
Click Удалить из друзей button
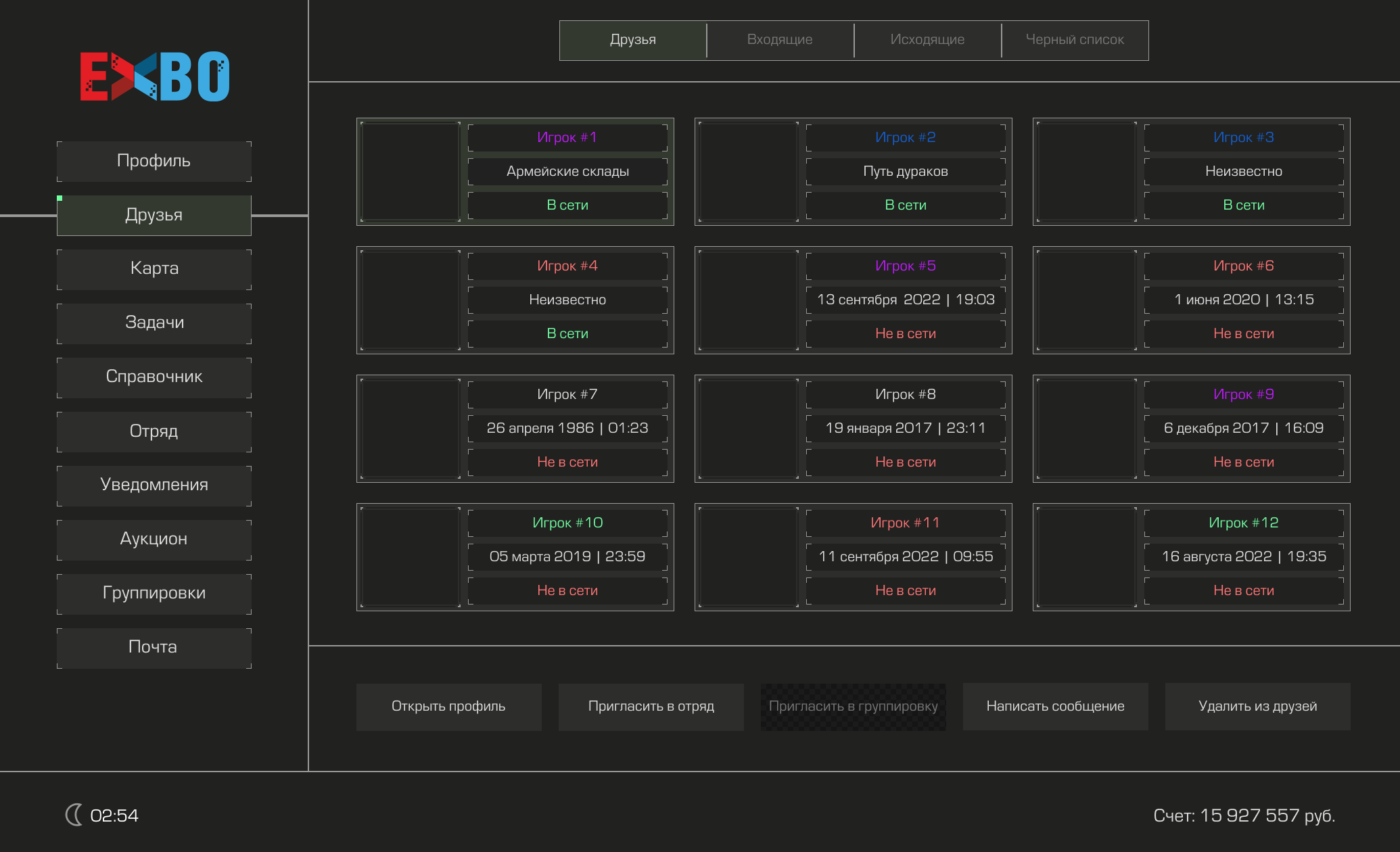1257,707
